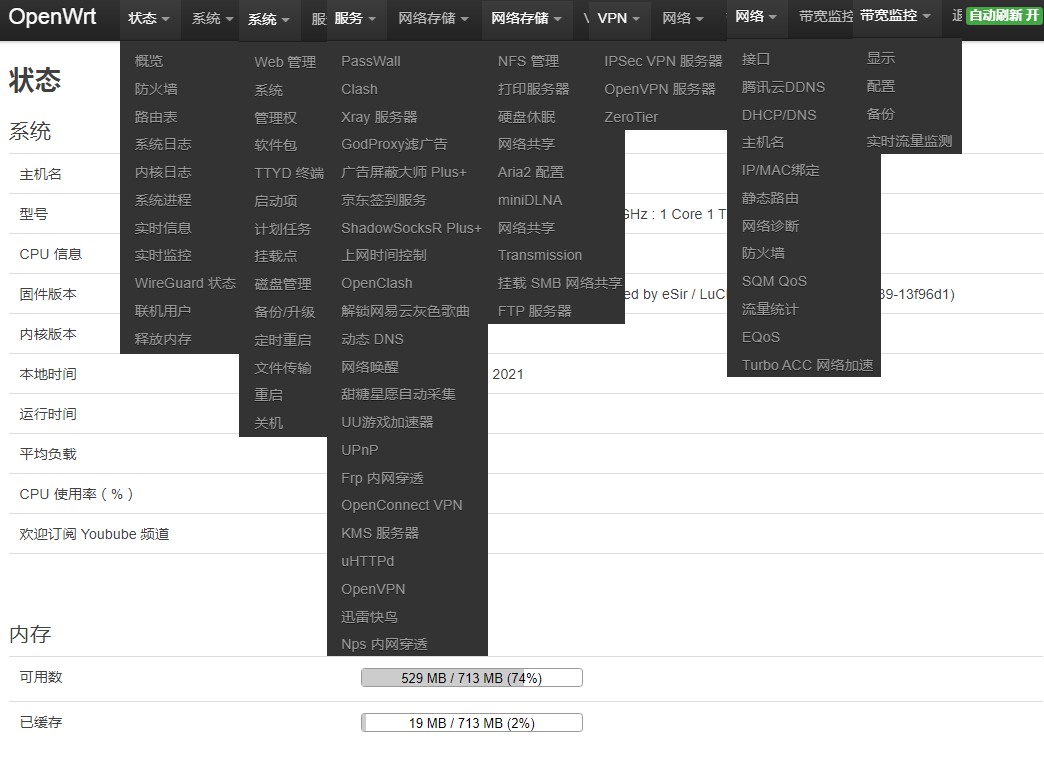The image size is (1044, 770).
Task: Expand the VPN dropdown in navbar
Action: (618, 18)
